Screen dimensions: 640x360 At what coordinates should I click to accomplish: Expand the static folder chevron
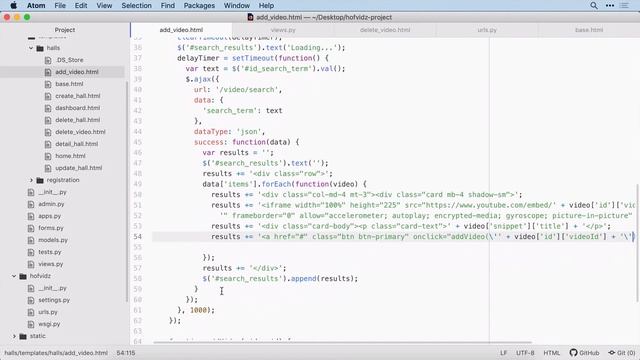[14, 336]
